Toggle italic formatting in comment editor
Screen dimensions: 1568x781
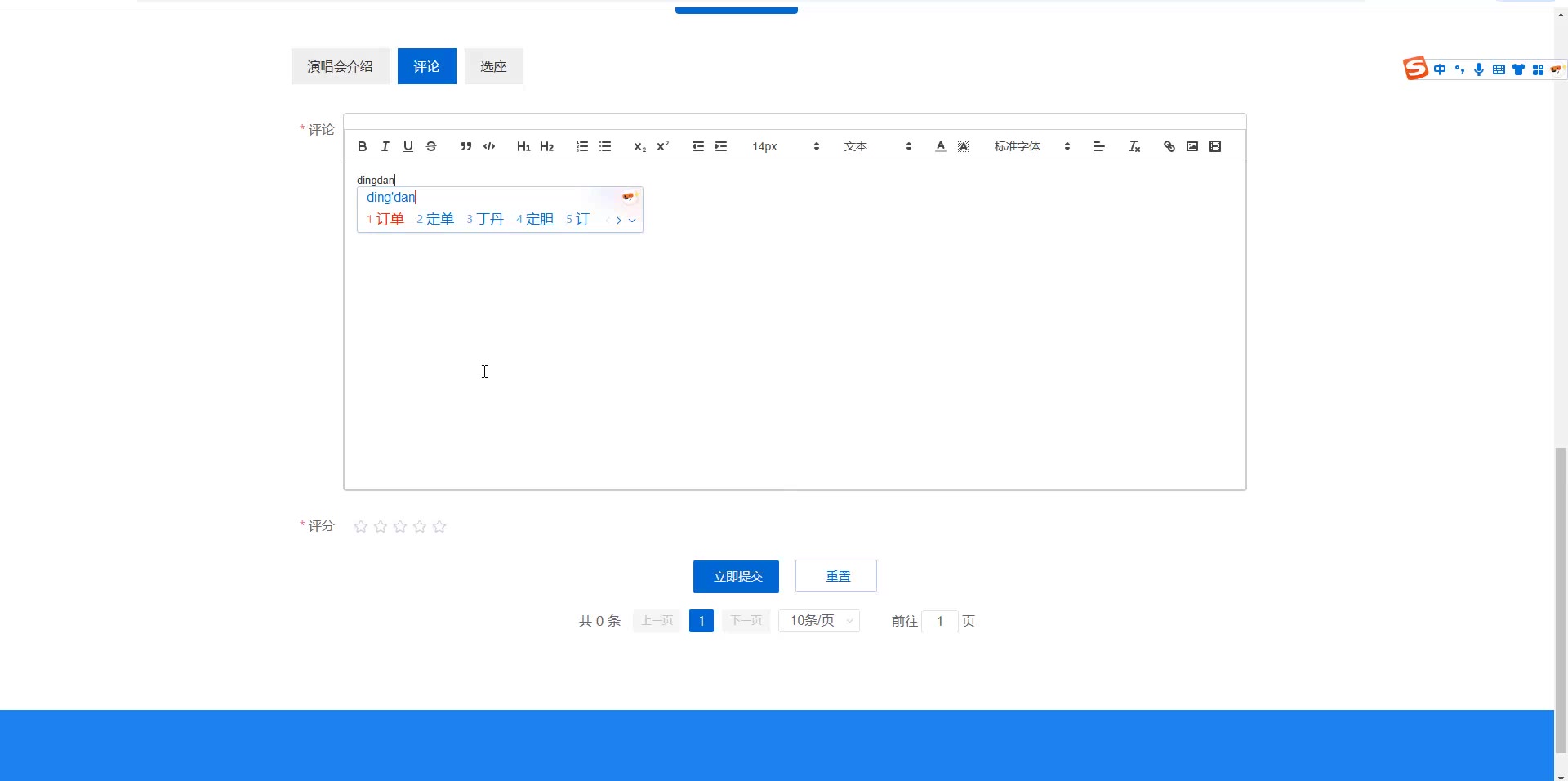[385, 146]
